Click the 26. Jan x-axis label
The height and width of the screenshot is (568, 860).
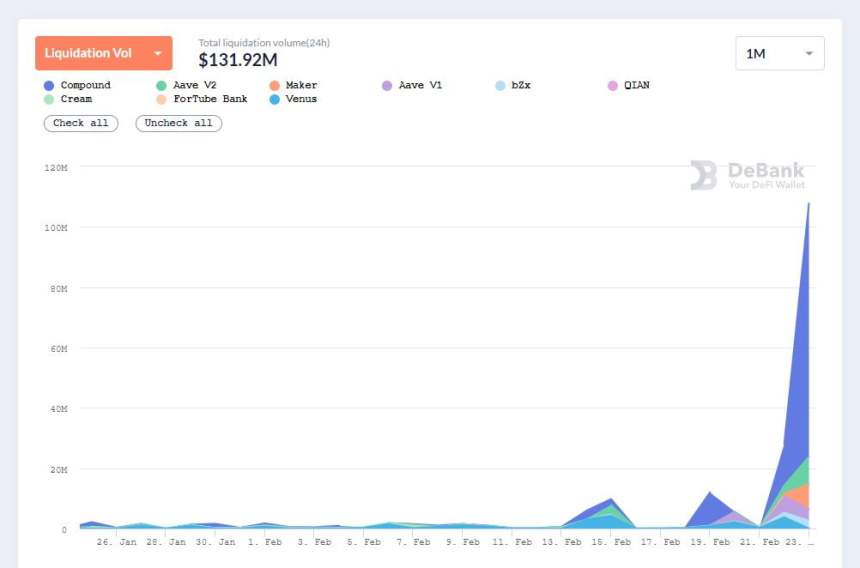tap(116, 542)
